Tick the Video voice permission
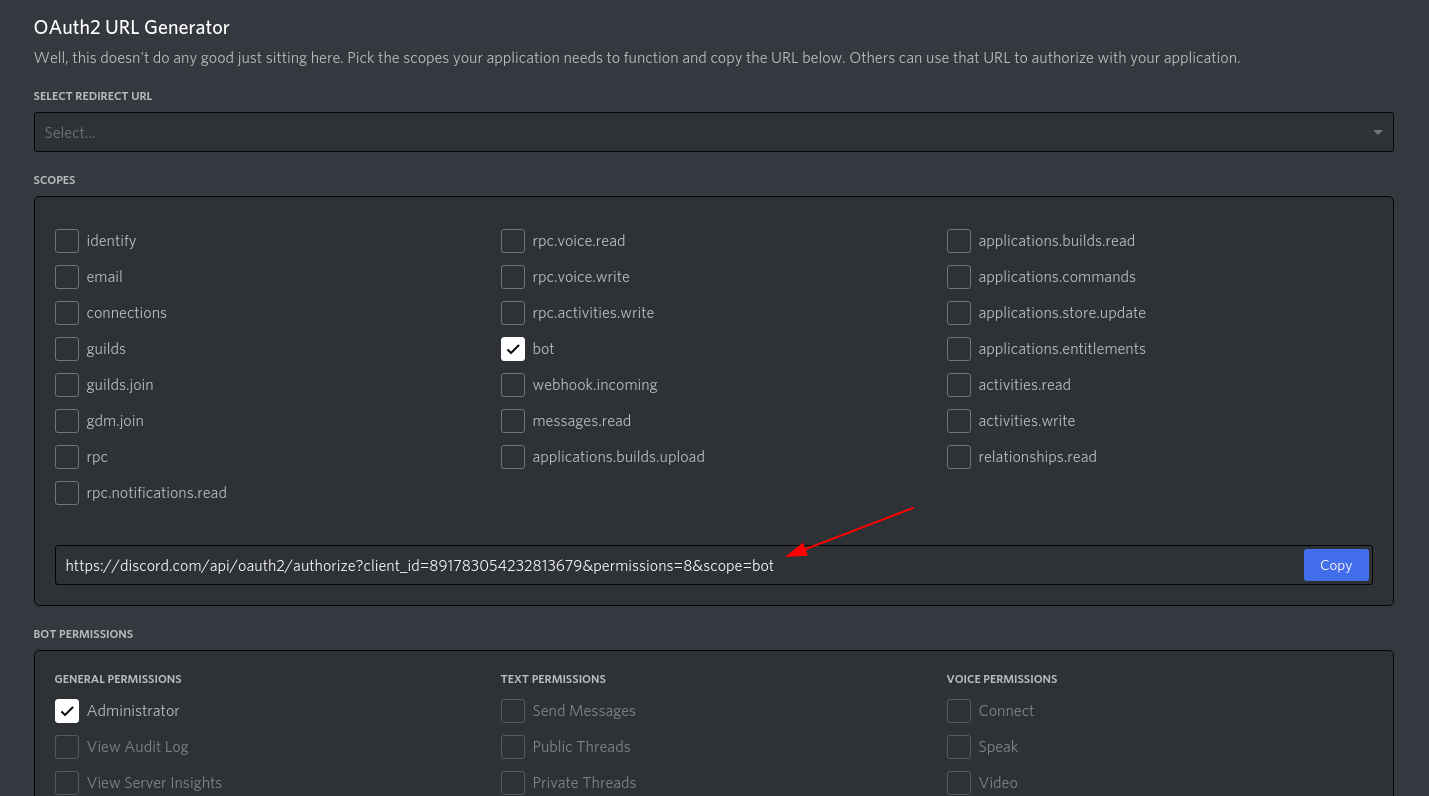 click(x=959, y=783)
